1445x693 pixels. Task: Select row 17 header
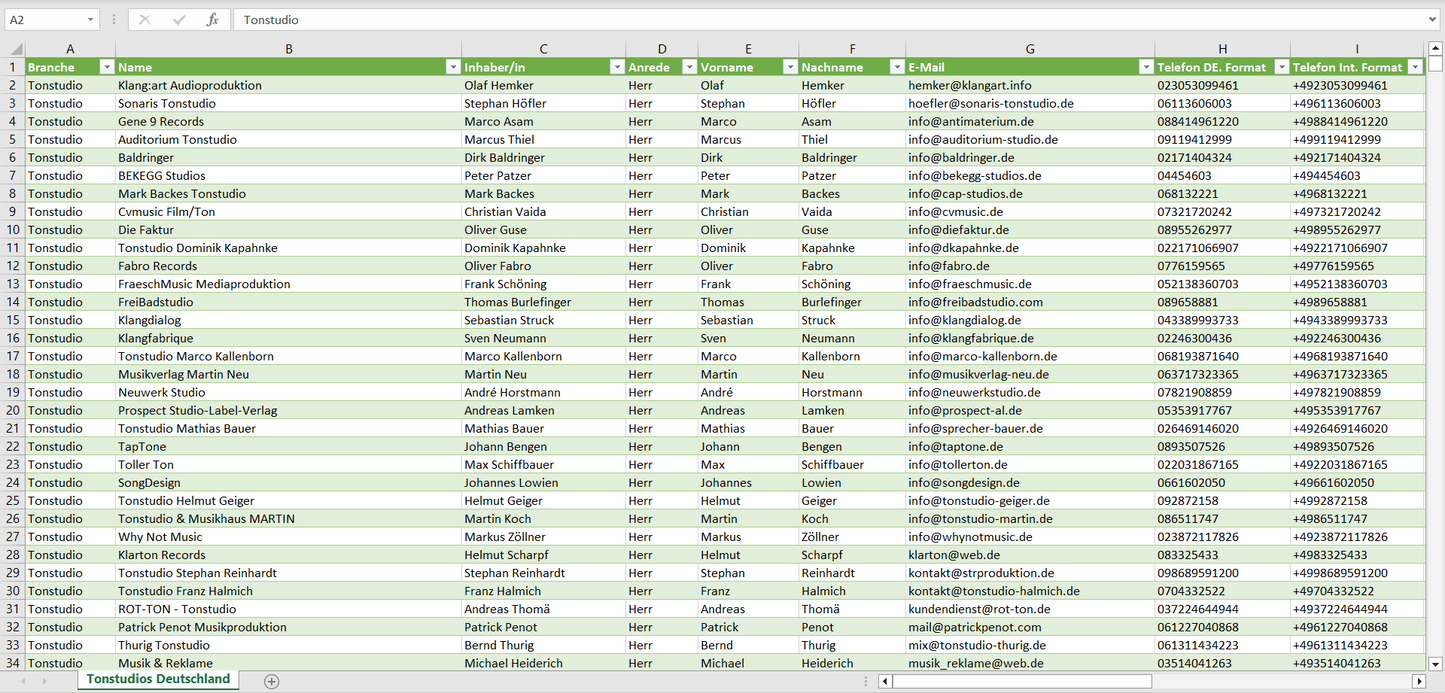[x=12, y=356]
